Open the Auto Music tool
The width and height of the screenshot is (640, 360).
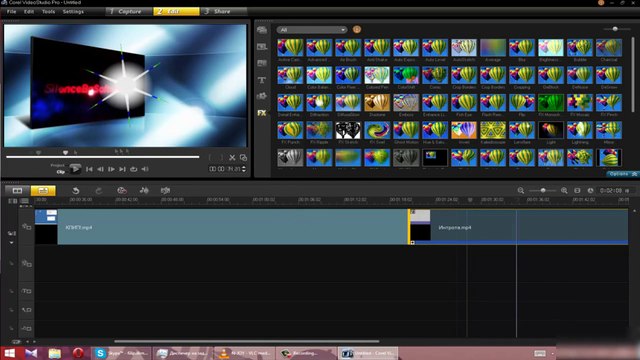pyautogui.click(x=165, y=190)
